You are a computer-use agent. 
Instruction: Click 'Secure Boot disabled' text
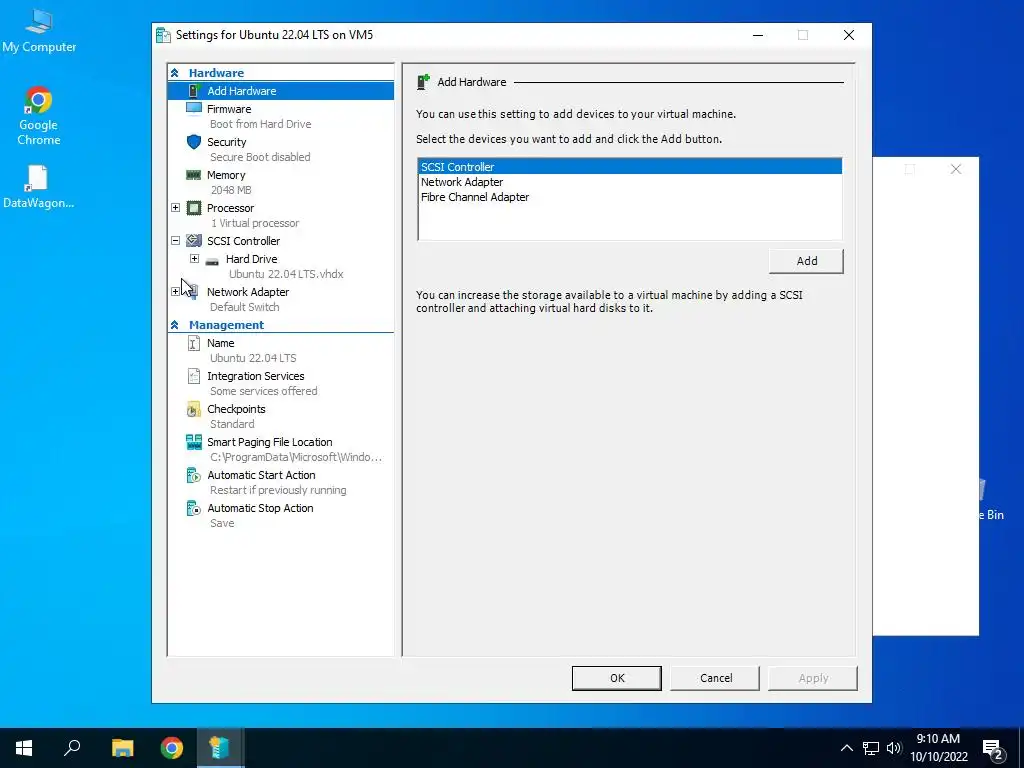pyautogui.click(x=260, y=157)
